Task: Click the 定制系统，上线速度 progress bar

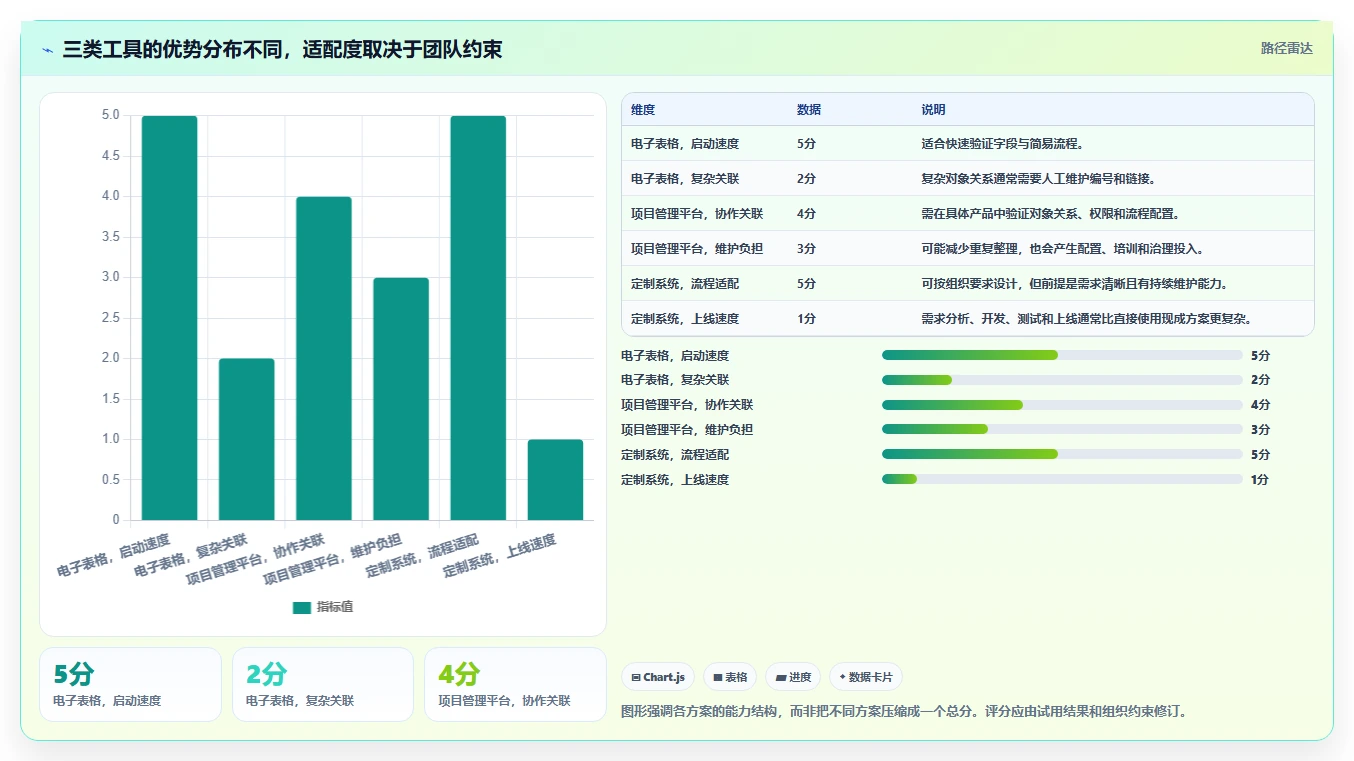Action: click(x=1062, y=479)
